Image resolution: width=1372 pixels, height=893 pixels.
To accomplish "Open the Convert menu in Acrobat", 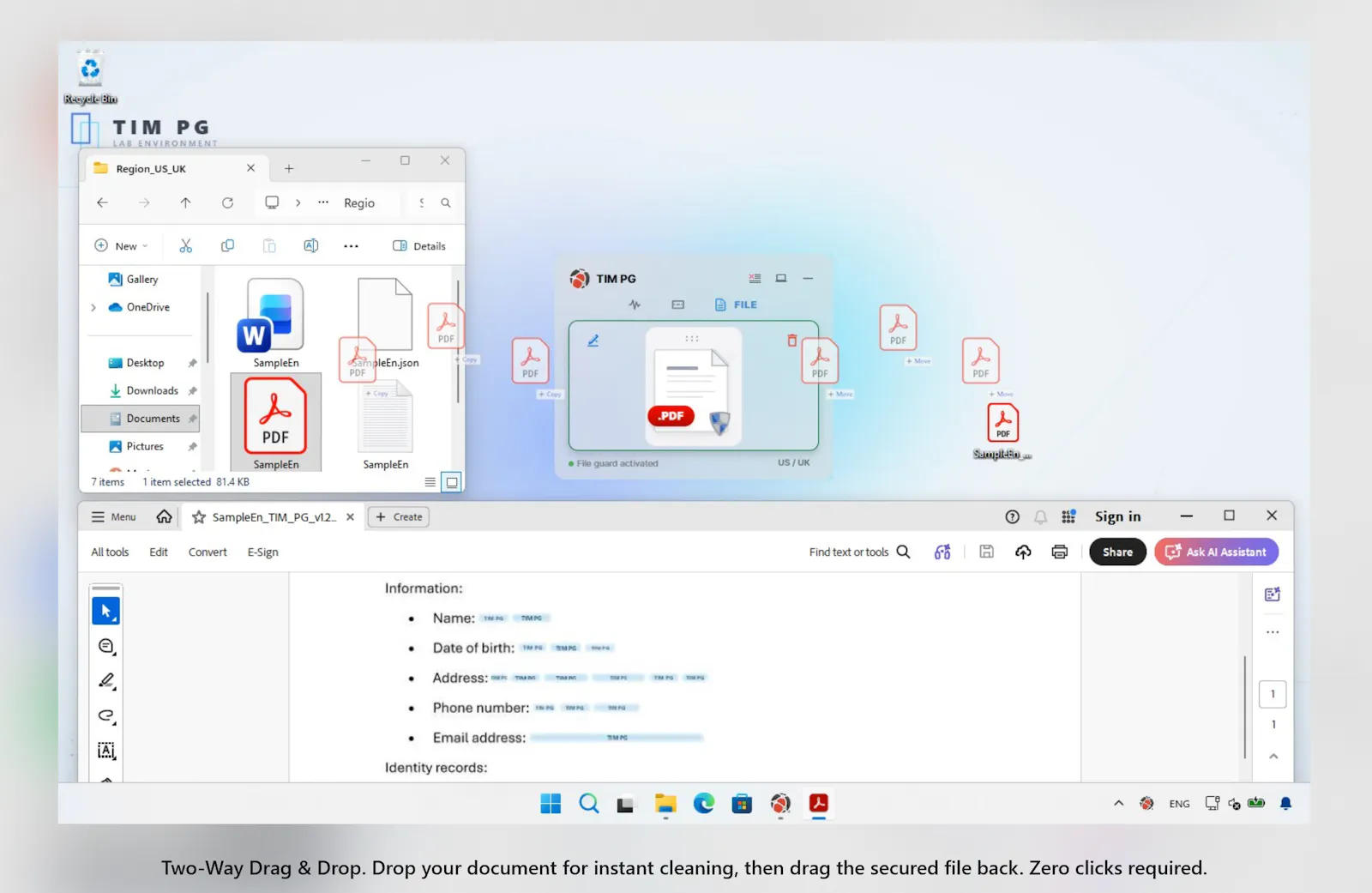I will click(208, 552).
